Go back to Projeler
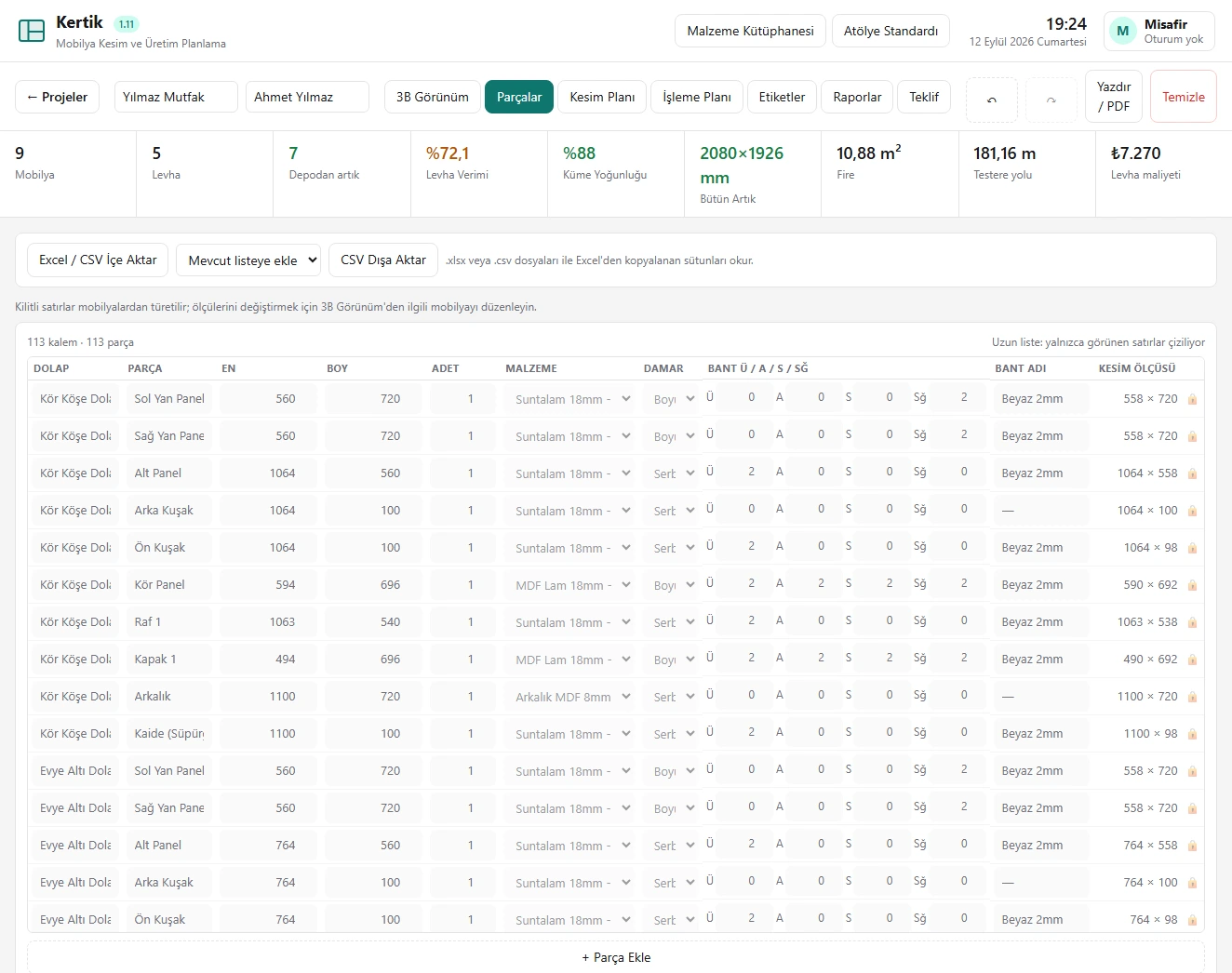This screenshot has height=973, width=1232. tap(58, 97)
